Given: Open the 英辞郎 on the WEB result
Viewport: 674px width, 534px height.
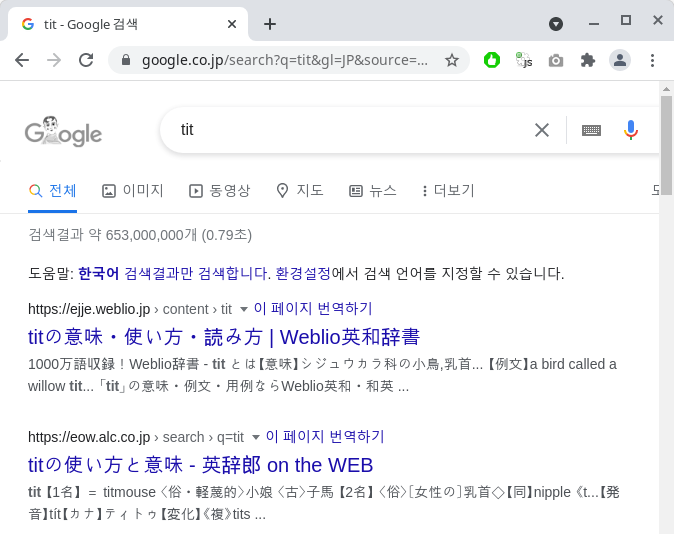Looking at the screenshot, I should click(200, 465).
